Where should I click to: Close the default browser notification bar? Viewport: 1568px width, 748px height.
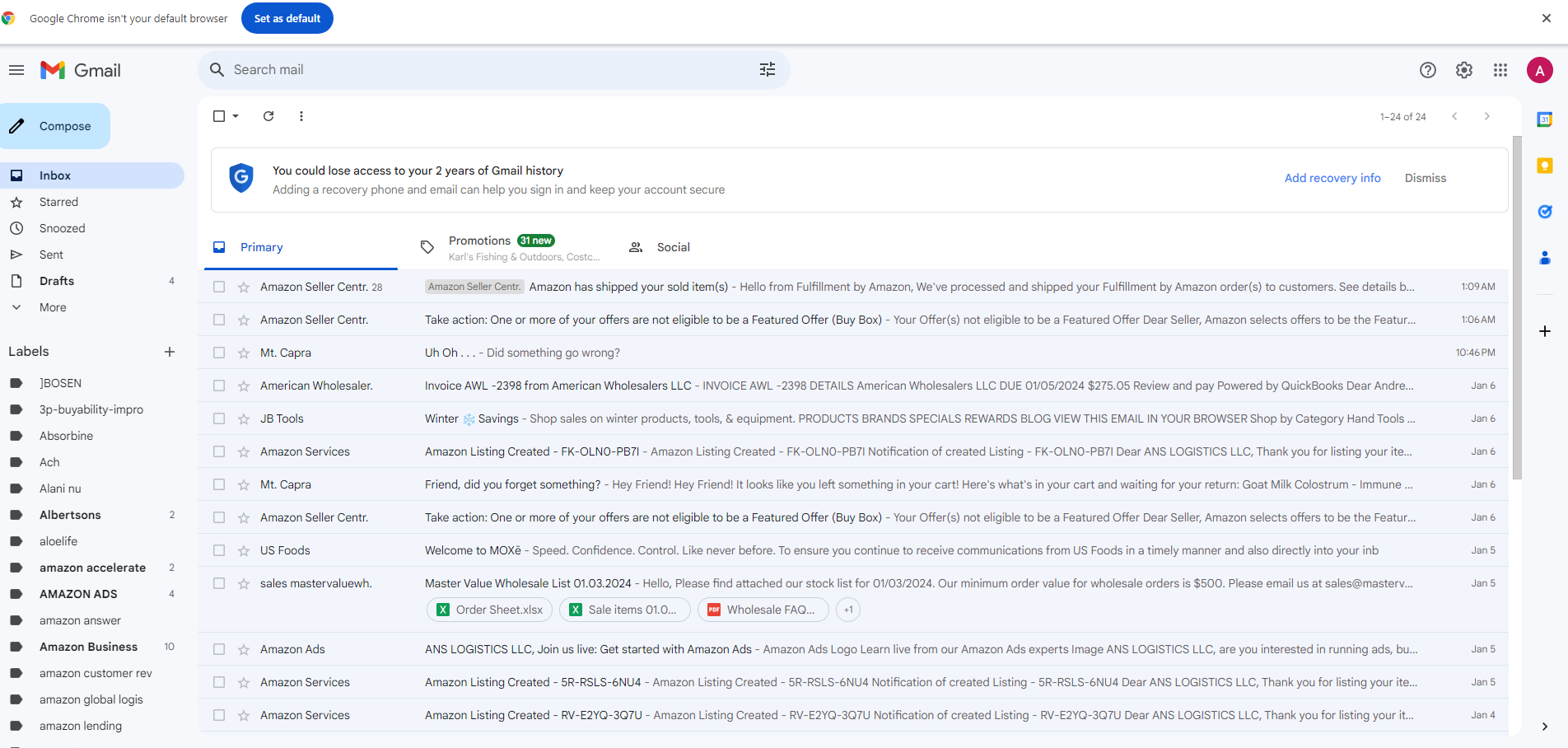click(x=1547, y=18)
